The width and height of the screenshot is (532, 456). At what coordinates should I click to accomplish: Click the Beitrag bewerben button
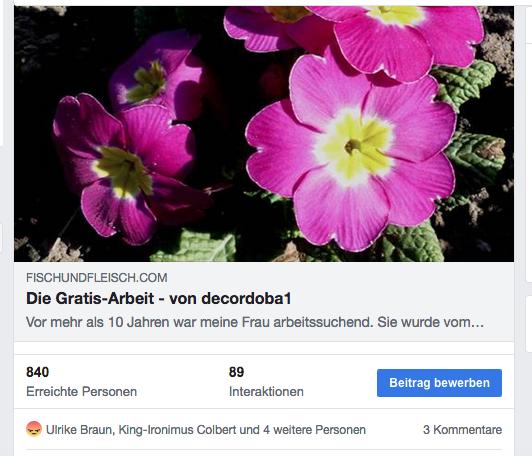439,383
